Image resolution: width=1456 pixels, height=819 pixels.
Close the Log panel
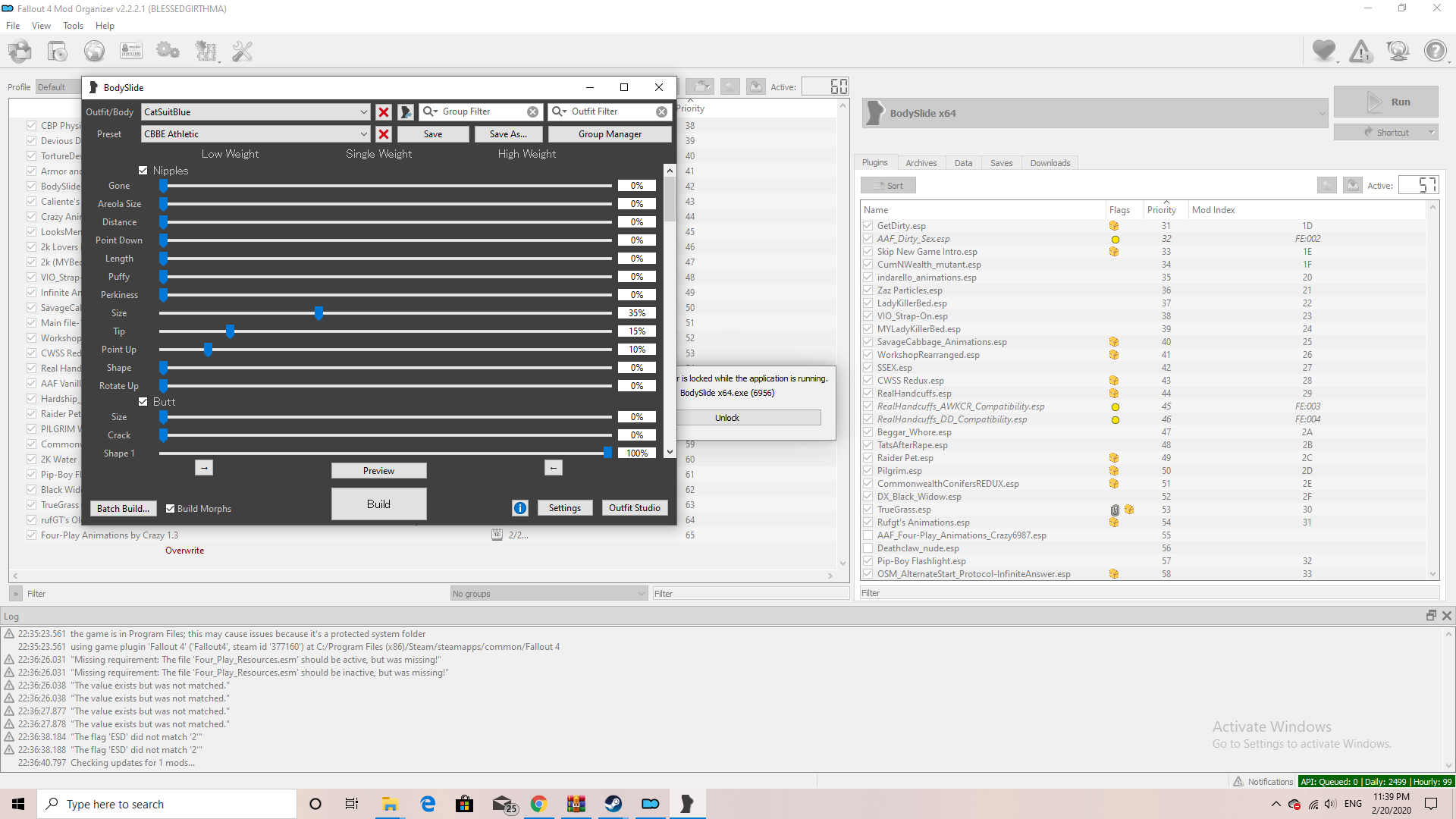pyautogui.click(x=1447, y=616)
